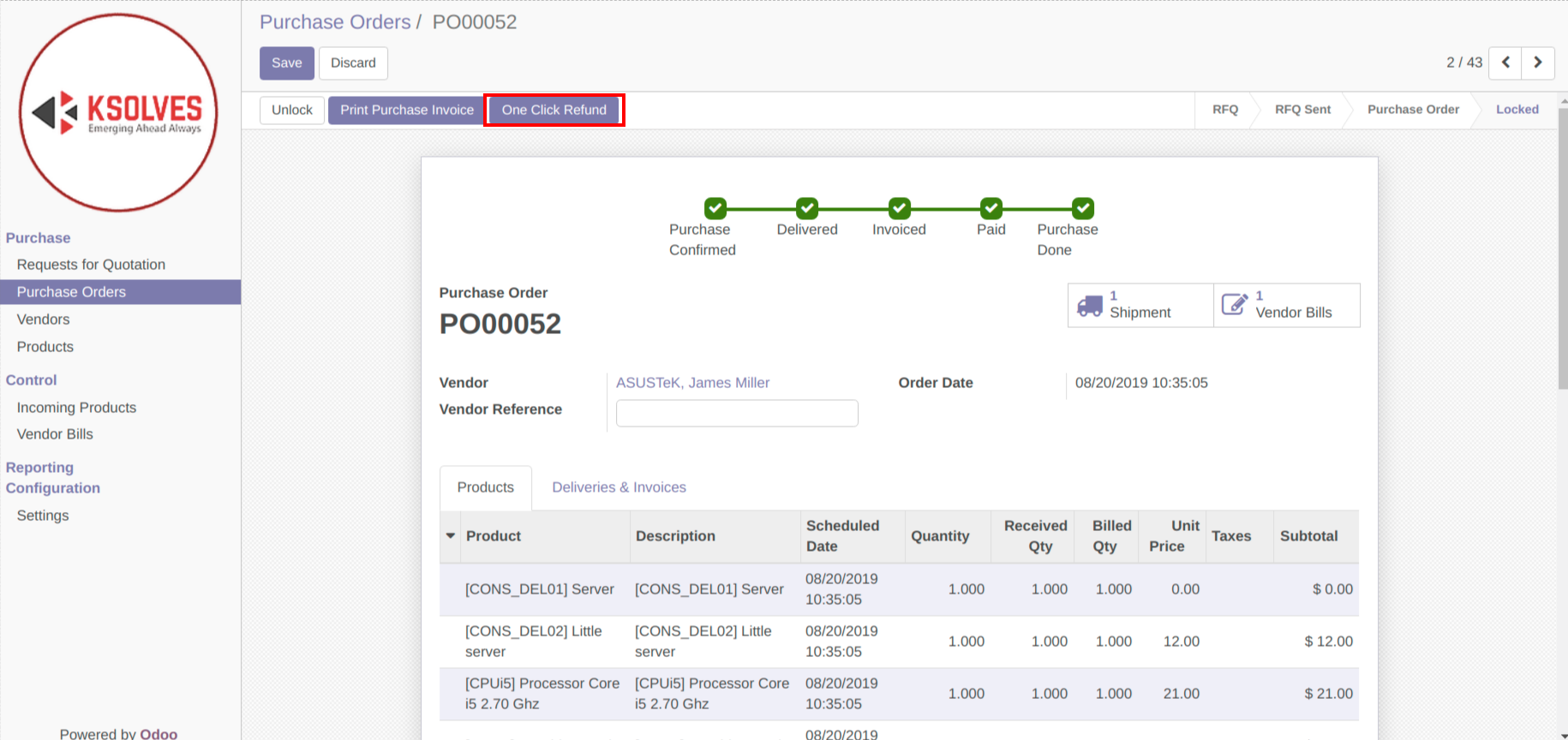Screen dimensions: 1568x740
Task: Expand the Configuration menu section
Action: (53, 488)
